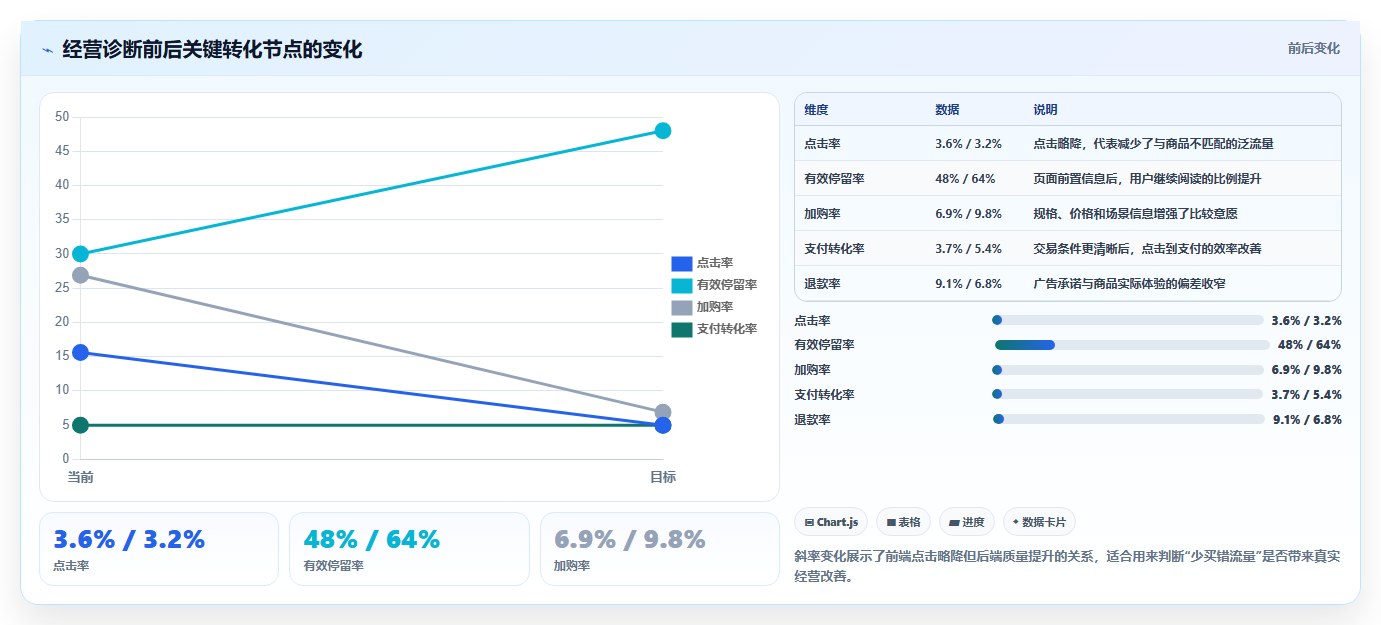Click description 页面前置信息后，用户继续阅读的比例提升
This screenshot has width=1381, height=625.
[x=1147, y=179]
